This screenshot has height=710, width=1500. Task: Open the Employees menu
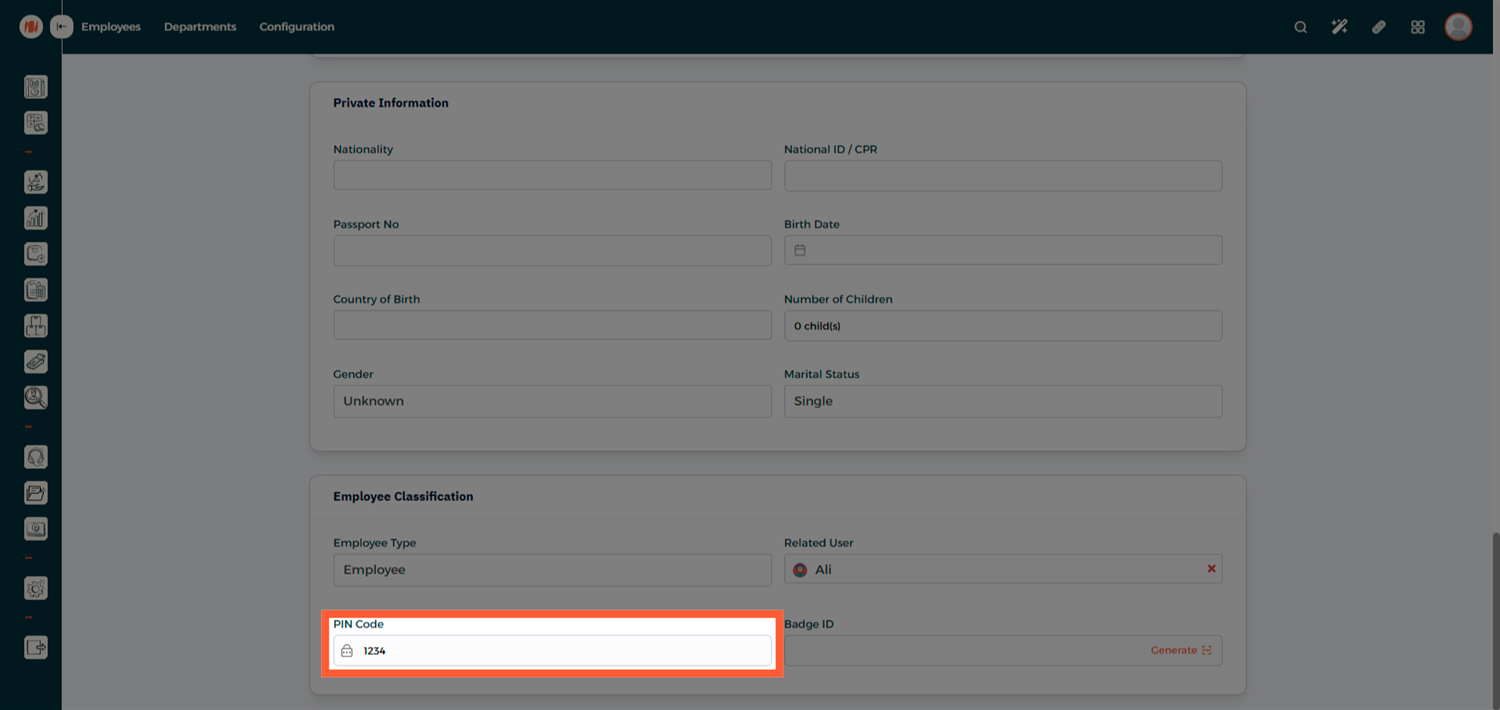click(x=111, y=27)
